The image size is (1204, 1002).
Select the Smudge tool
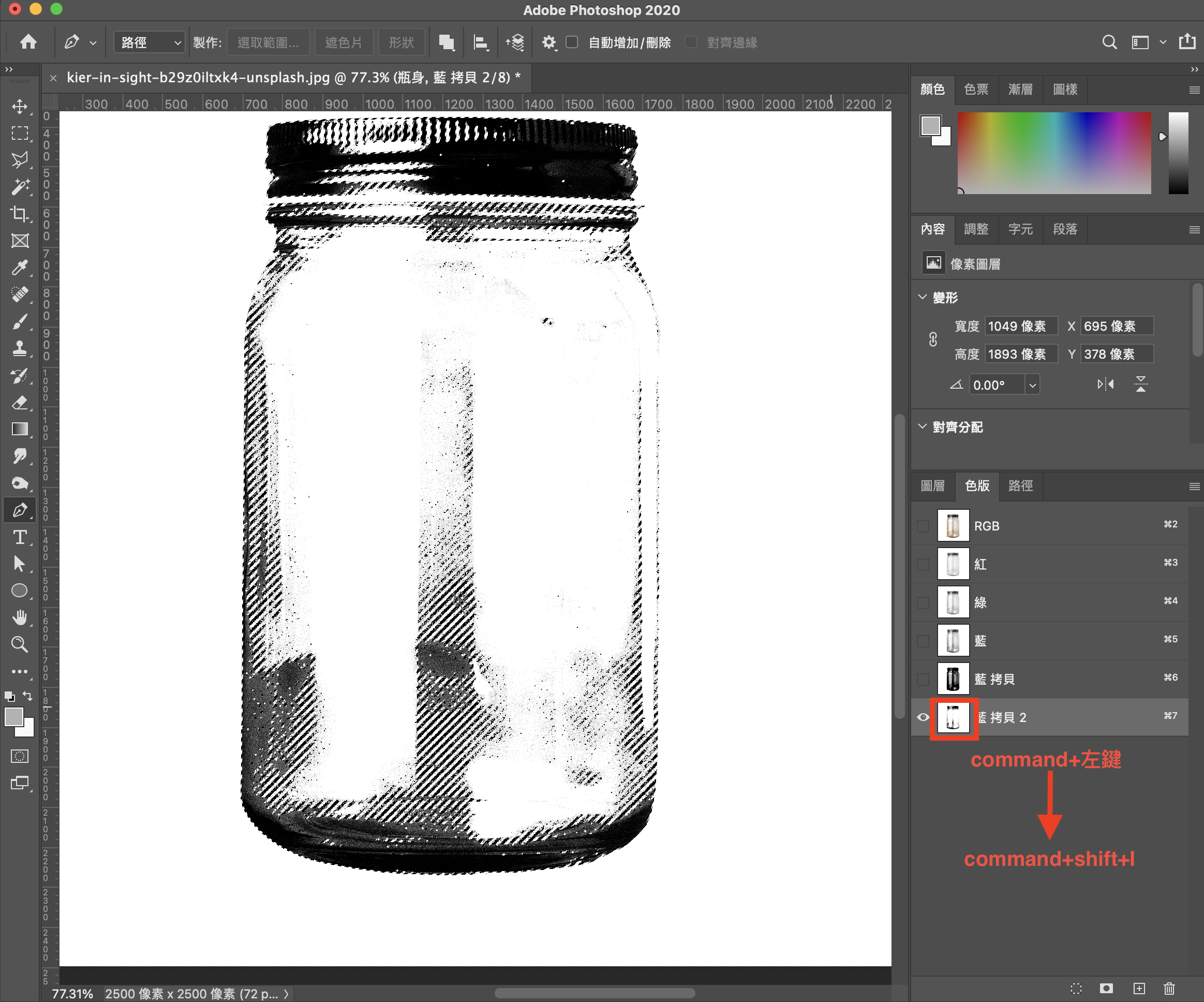[x=20, y=456]
